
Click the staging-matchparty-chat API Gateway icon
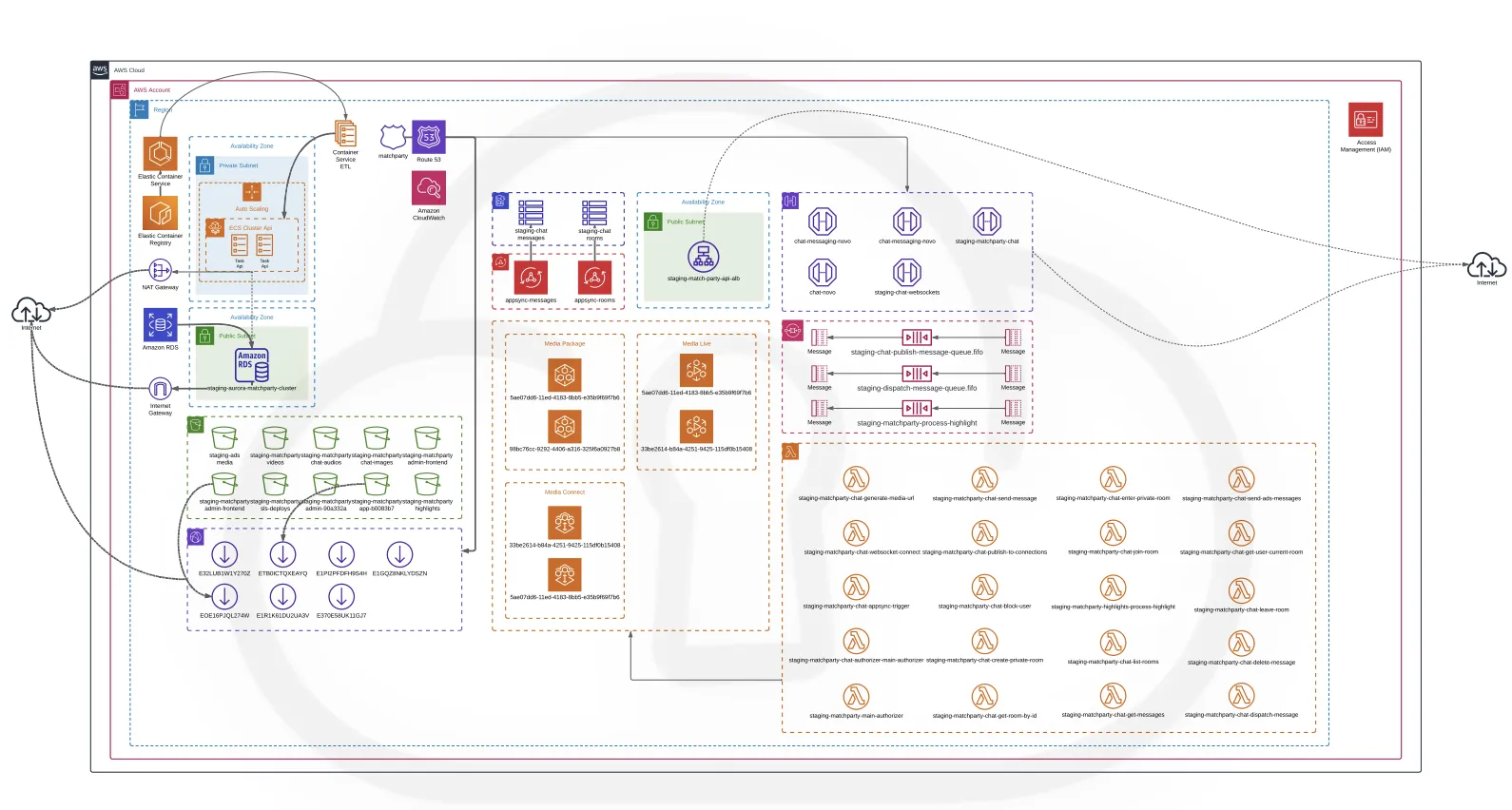point(987,222)
